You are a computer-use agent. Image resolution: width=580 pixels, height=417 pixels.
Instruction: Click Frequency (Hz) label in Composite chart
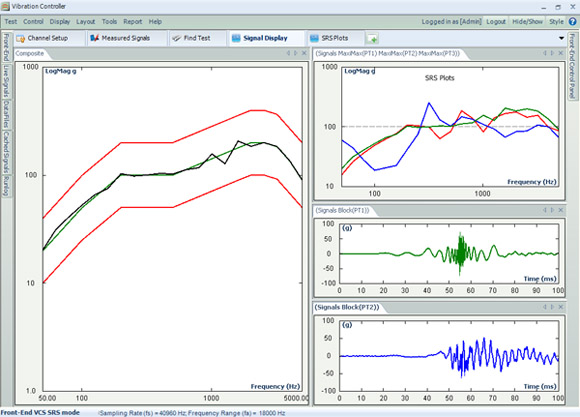tap(275, 386)
